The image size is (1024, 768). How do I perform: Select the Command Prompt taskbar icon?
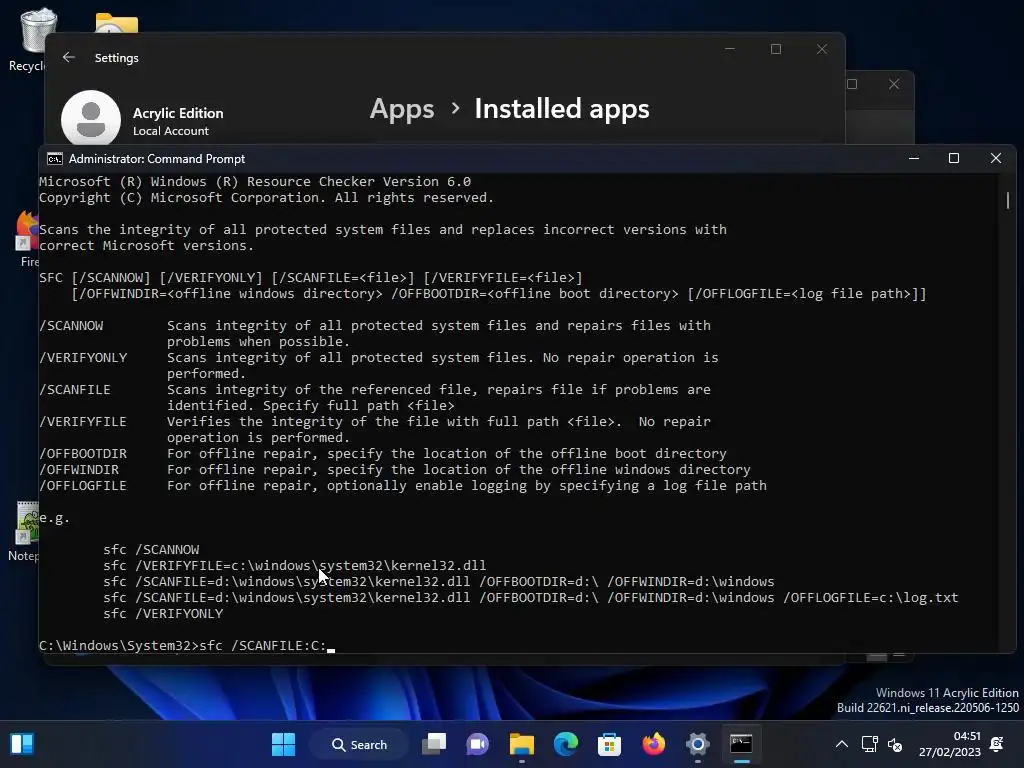pyautogui.click(x=741, y=744)
